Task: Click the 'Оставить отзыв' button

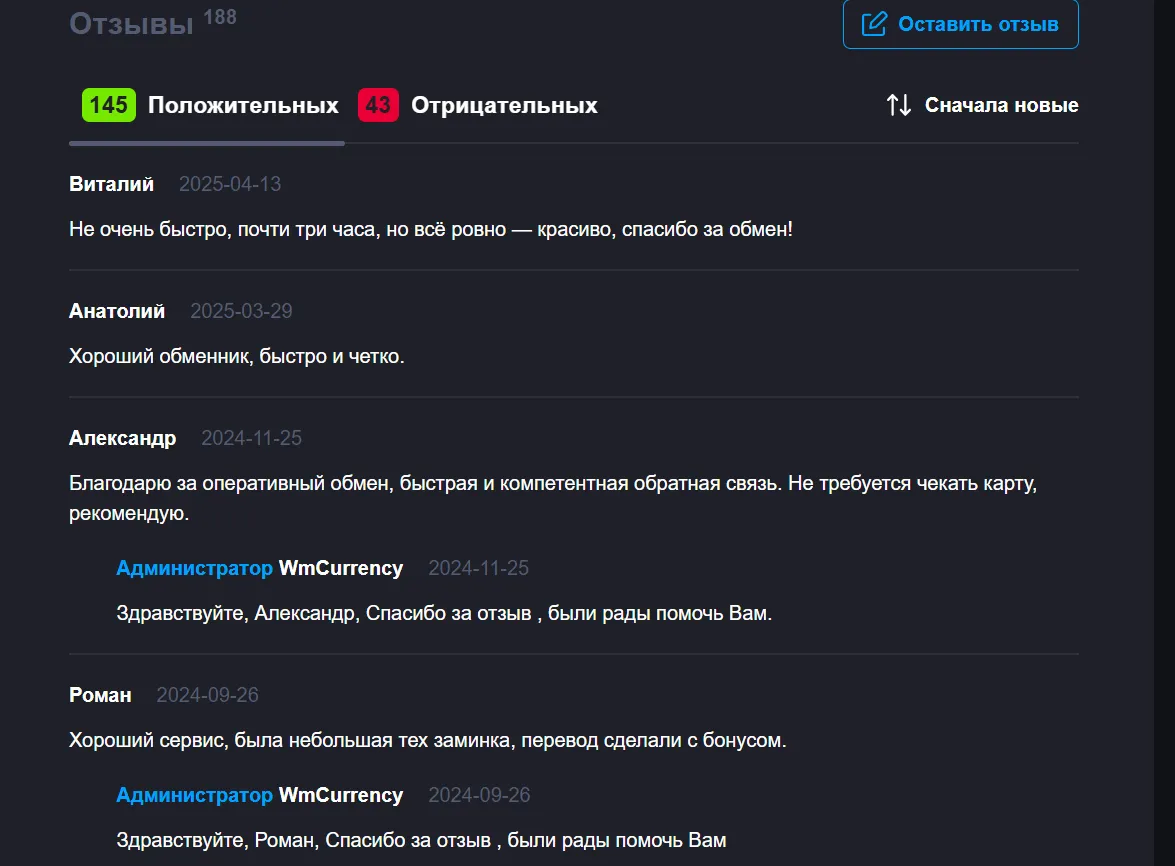Action: click(x=960, y=24)
